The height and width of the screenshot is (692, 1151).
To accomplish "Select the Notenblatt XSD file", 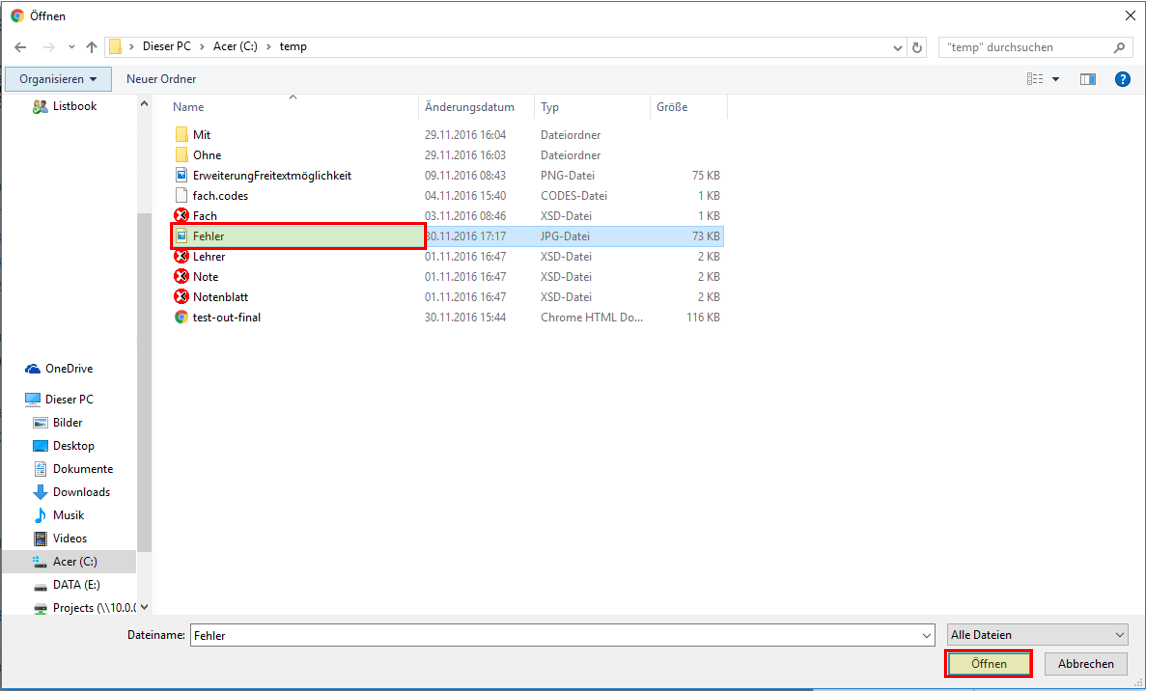I will (x=220, y=297).
